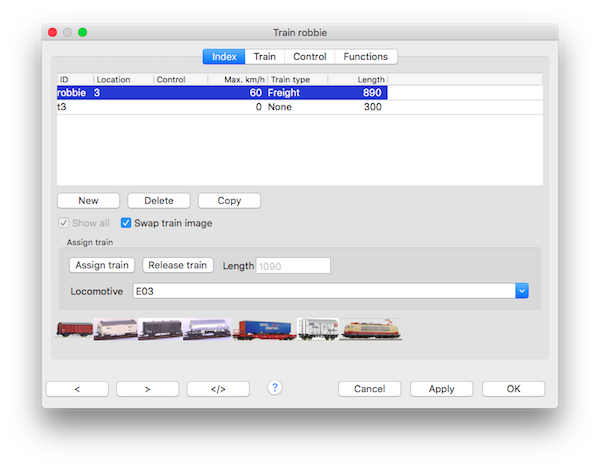Switch to the Train tab

(264, 57)
